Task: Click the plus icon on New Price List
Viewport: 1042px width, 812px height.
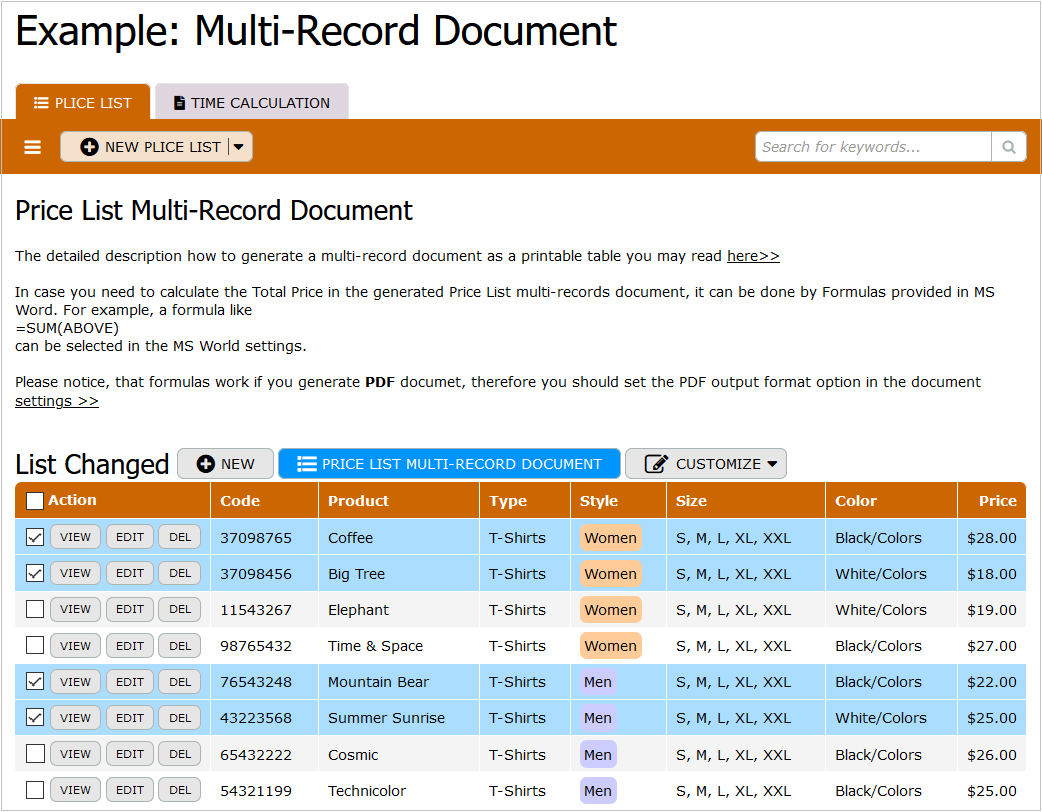Action: pos(90,147)
